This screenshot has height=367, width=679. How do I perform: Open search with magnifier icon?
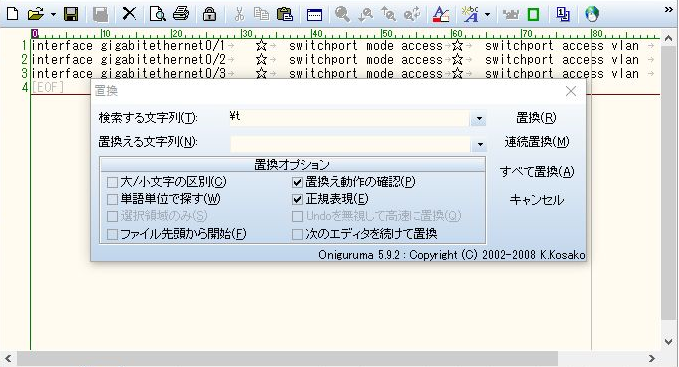[342, 14]
